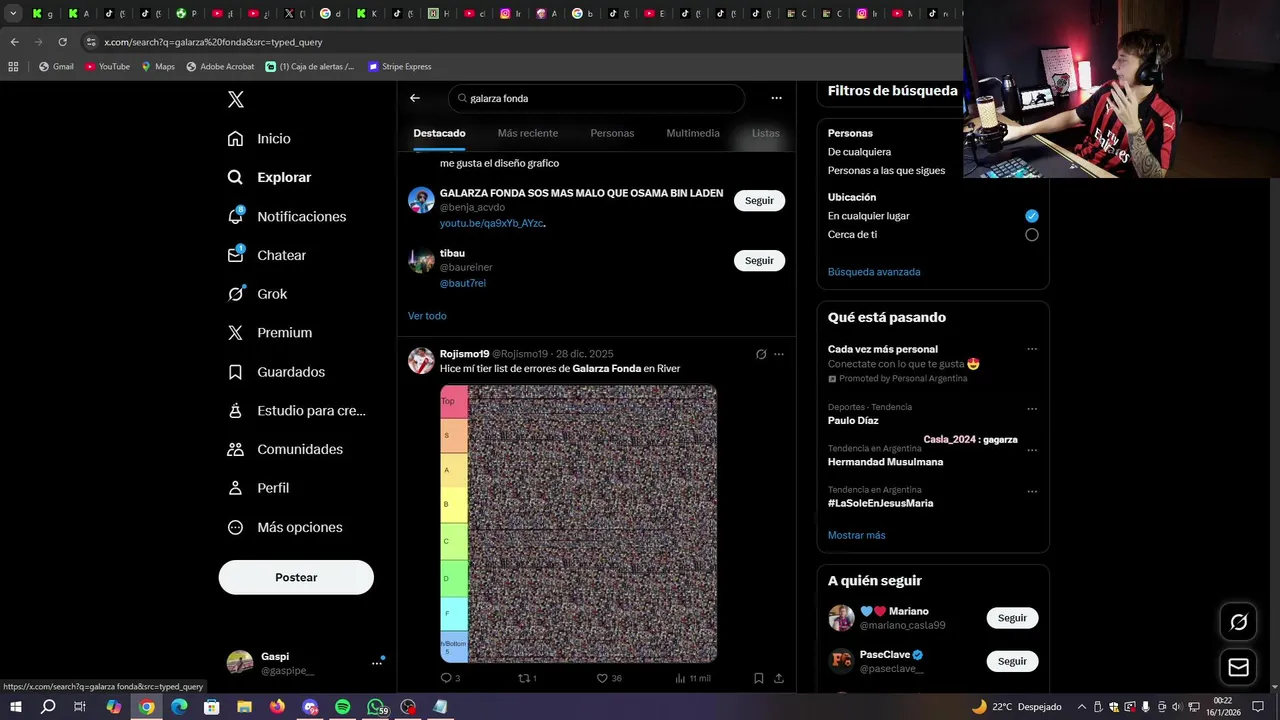
Task: Click Grok icon on Rojismo19 post
Action: point(761,354)
